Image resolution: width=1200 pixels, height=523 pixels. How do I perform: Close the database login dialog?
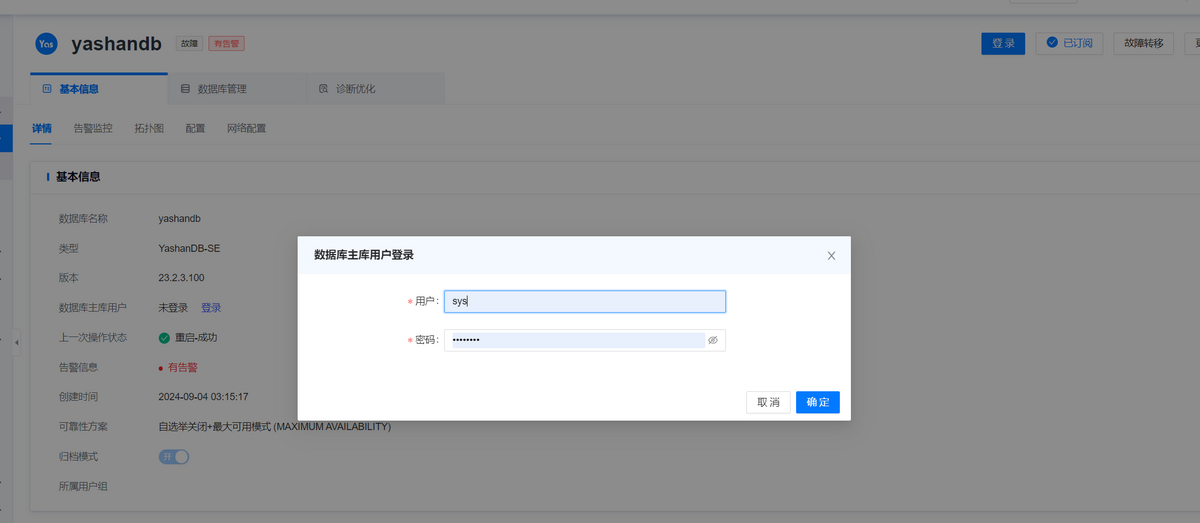pos(831,256)
